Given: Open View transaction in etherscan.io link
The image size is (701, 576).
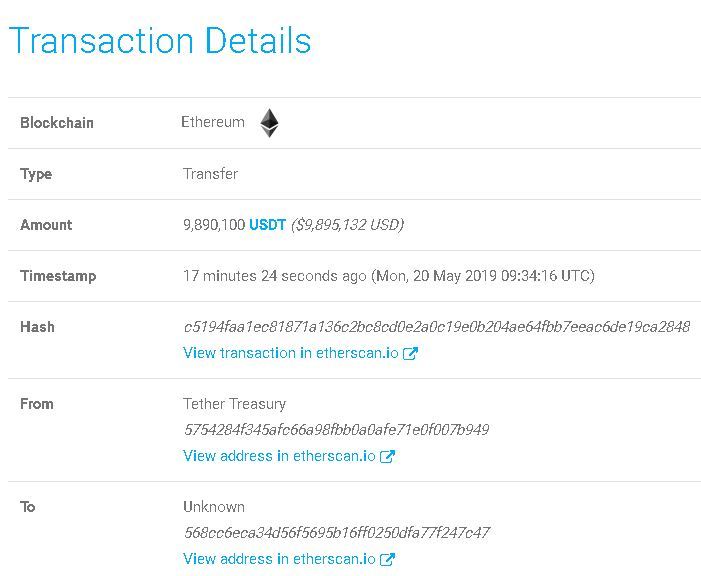Looking at the screenshot, I should pos(290,353).
